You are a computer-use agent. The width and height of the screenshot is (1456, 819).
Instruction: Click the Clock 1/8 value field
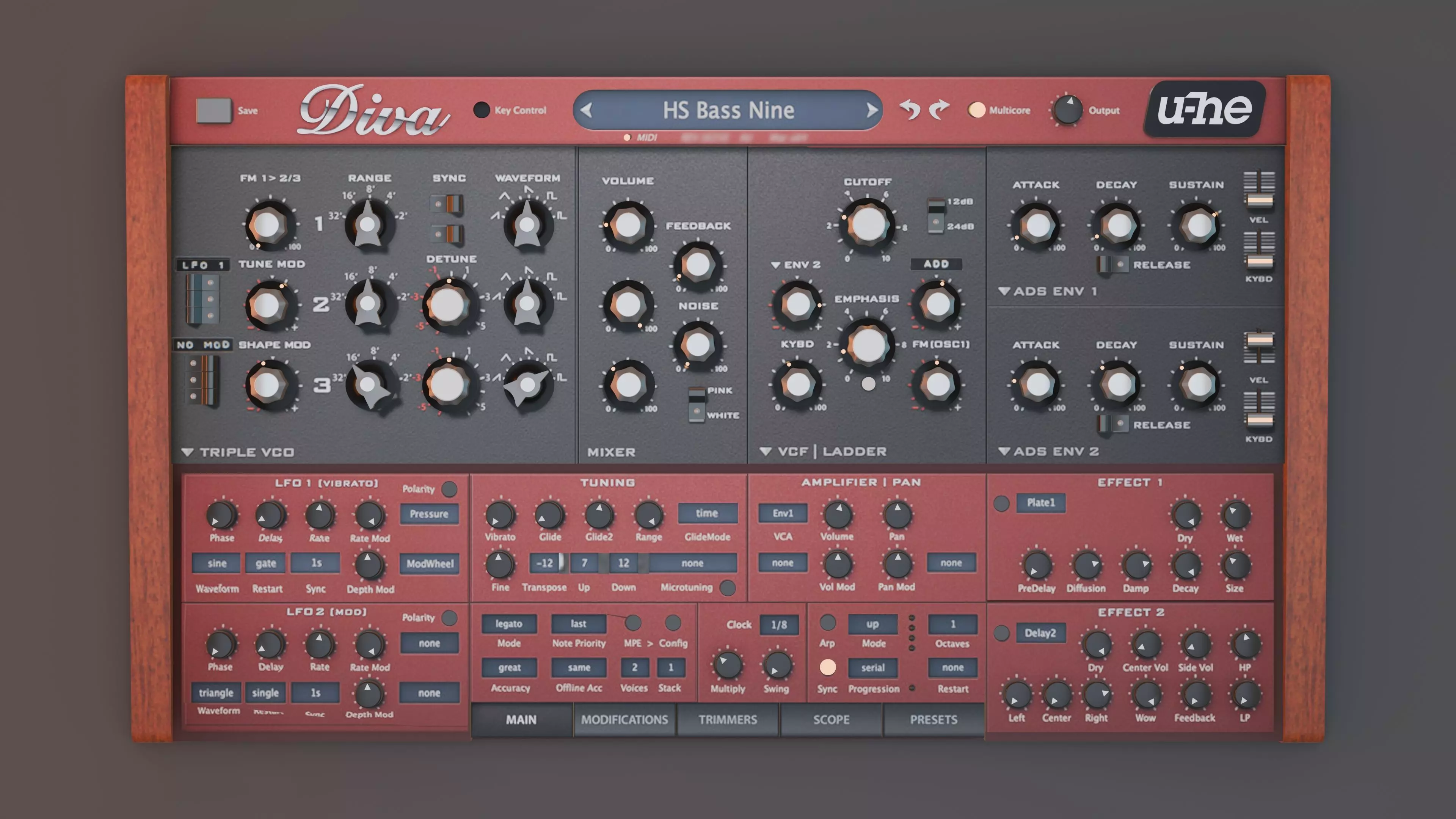pos(779,624)
